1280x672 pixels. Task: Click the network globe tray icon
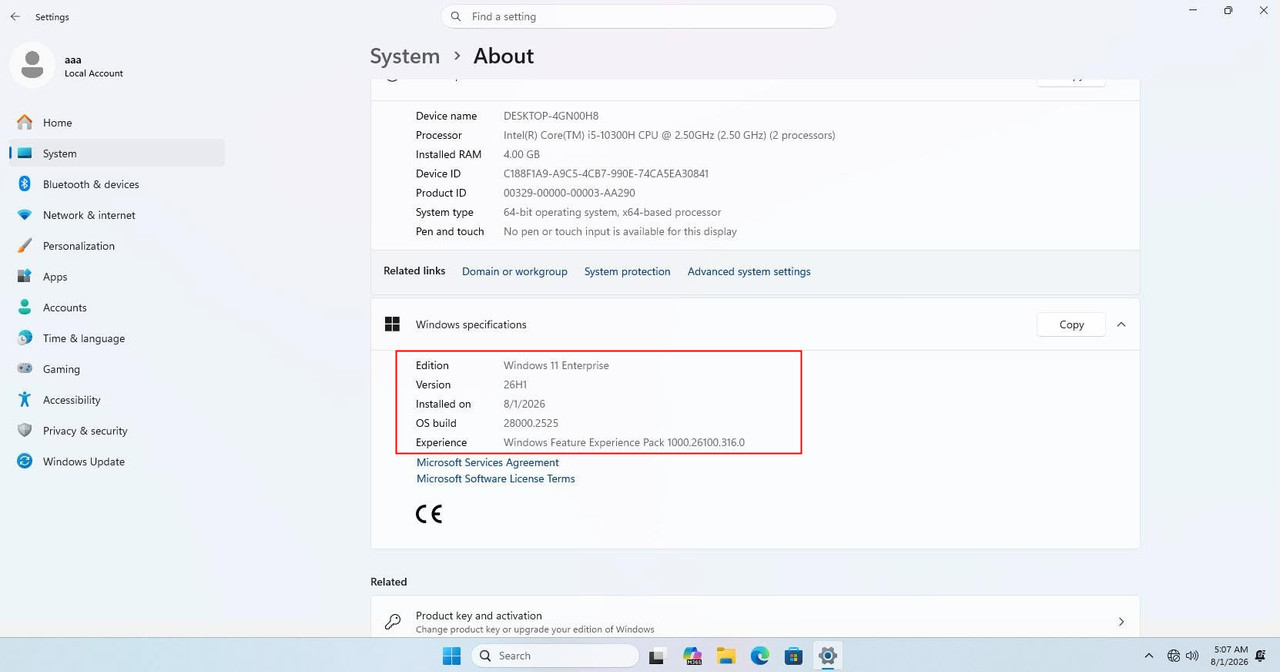tap(1174, 656)
